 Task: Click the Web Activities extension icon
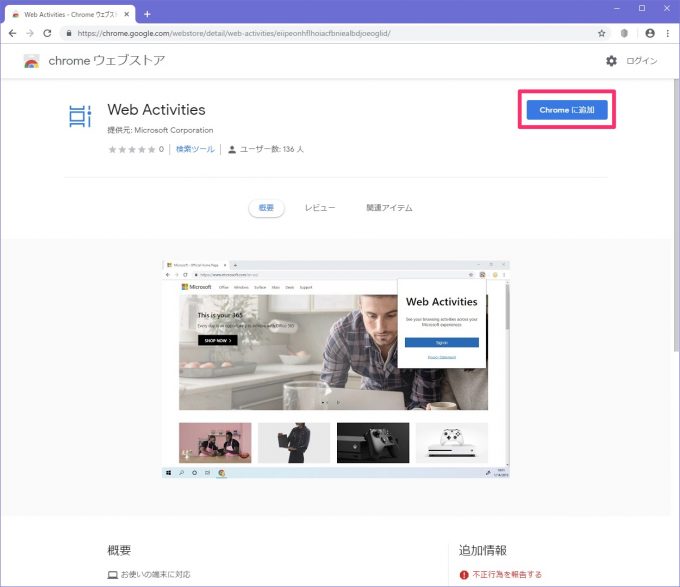(80, 116)
